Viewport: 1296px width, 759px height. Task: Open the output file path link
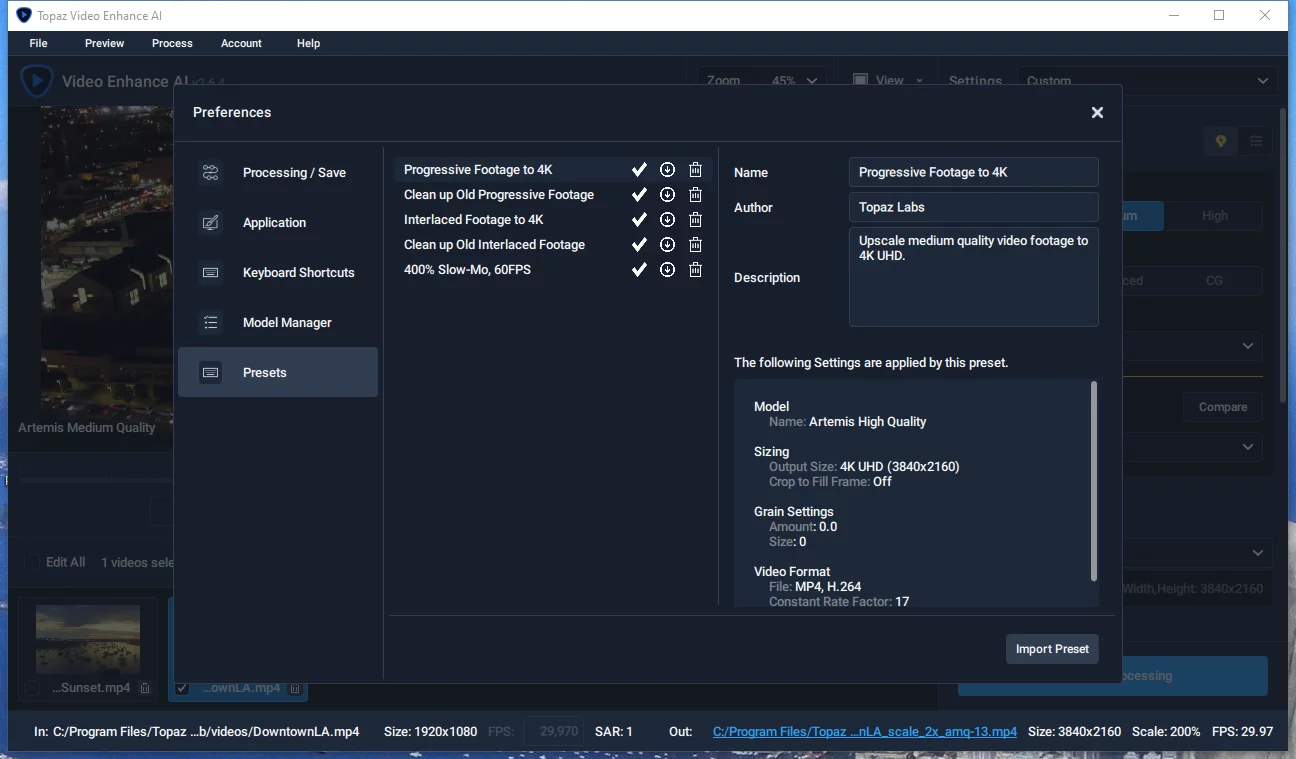(865, 732)
